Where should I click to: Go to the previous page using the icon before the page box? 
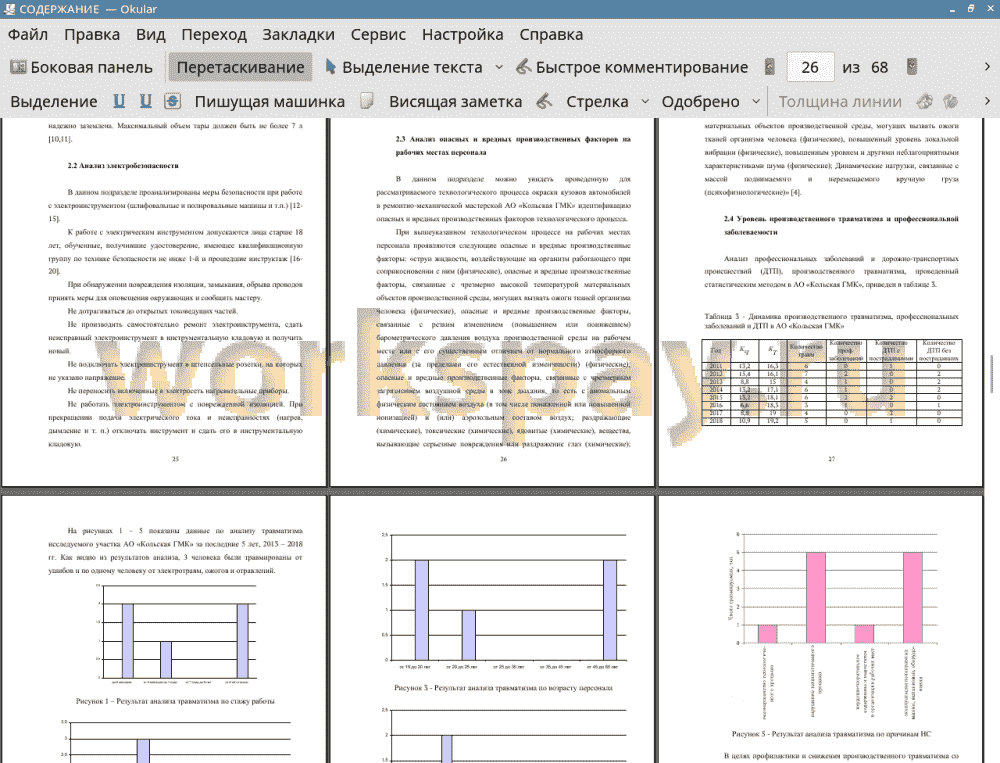770,67
